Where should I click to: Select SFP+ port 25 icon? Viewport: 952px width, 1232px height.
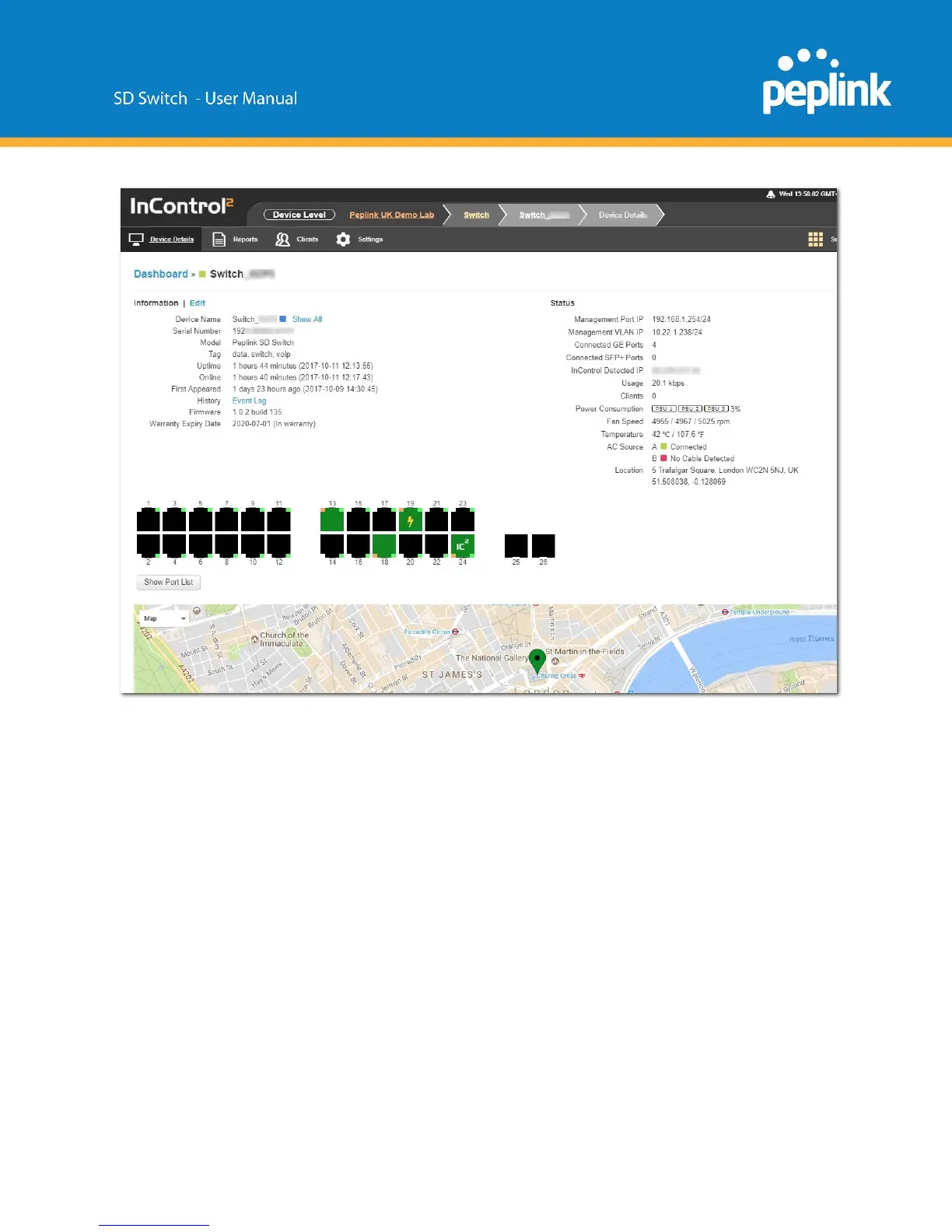tap(516, 545)
